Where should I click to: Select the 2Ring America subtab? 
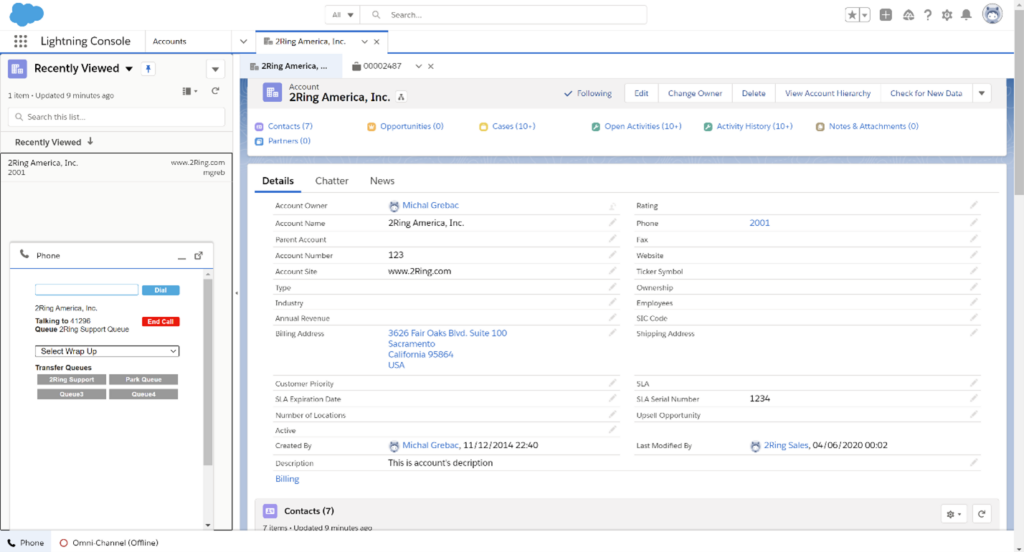[291, 67]
